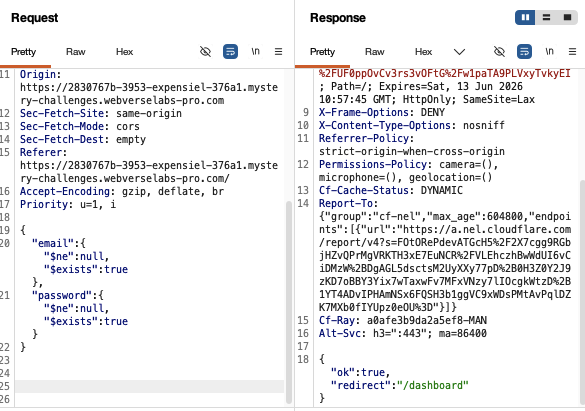The width and height of the screenshot is (585, 411).
Task: Switch to Hex tab in Response
Action: click(423, 52)
